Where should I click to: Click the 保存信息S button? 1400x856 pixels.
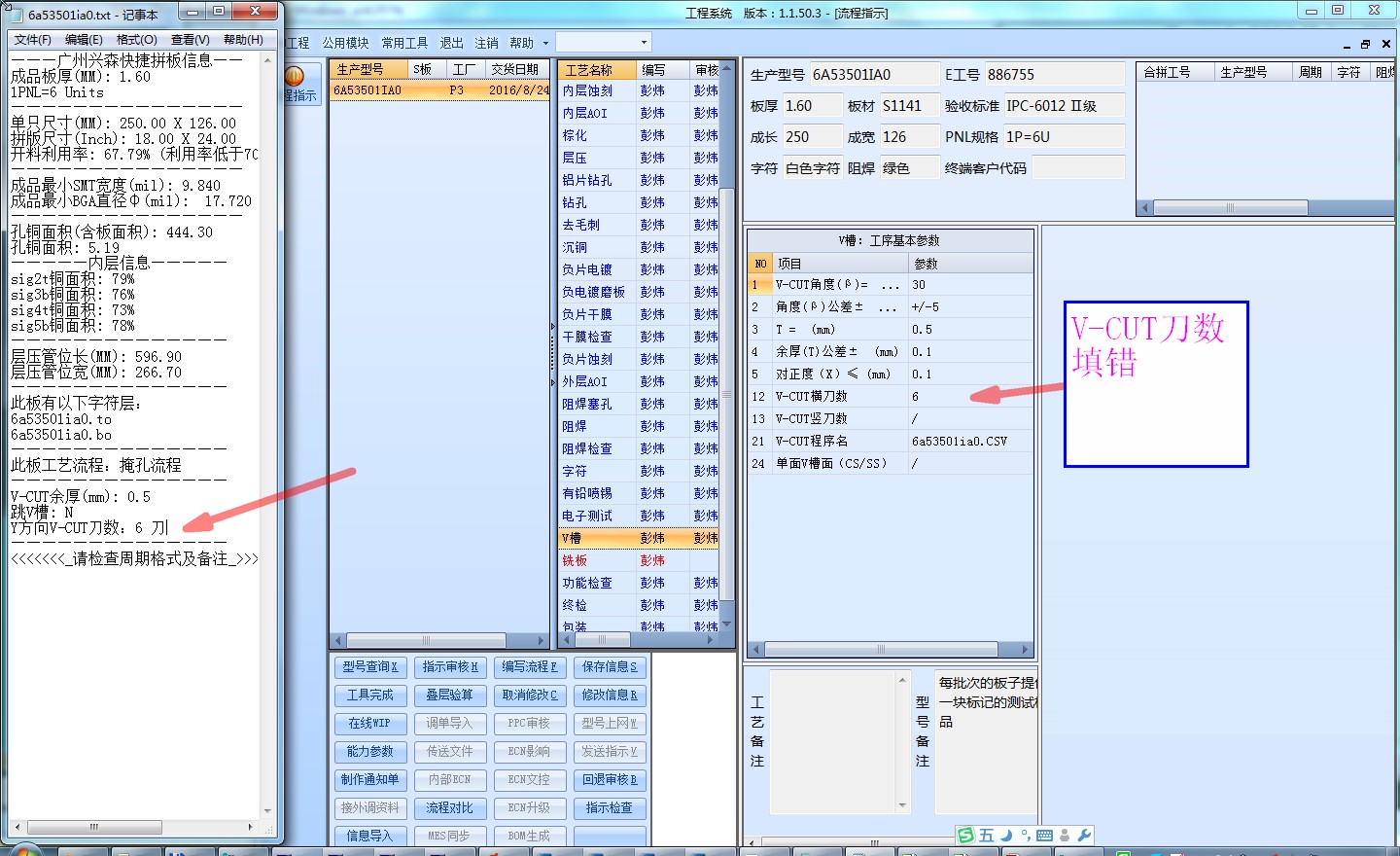tap(610, 666)
